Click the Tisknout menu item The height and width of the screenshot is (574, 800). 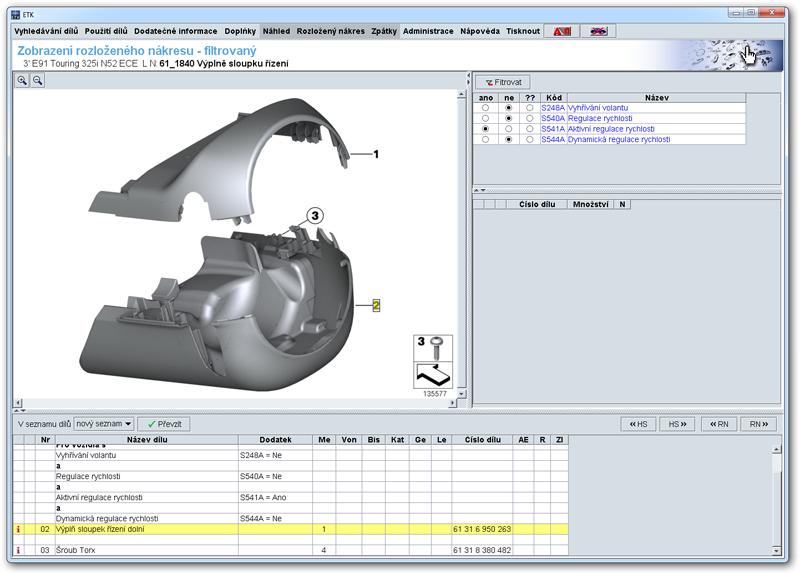tap(523, 31)
